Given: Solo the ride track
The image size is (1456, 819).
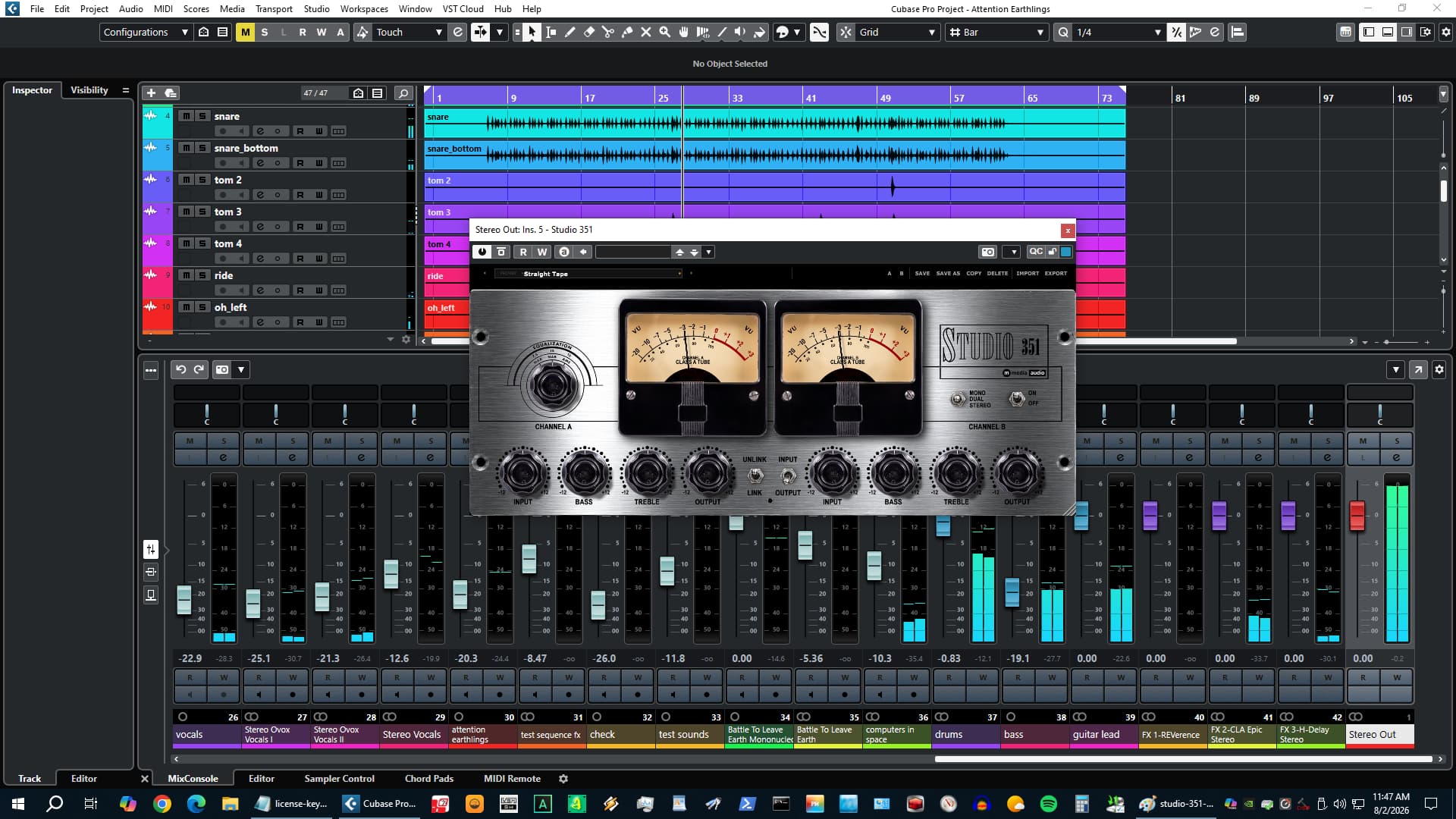Looking at the screenshot, I should pos(202,275).
